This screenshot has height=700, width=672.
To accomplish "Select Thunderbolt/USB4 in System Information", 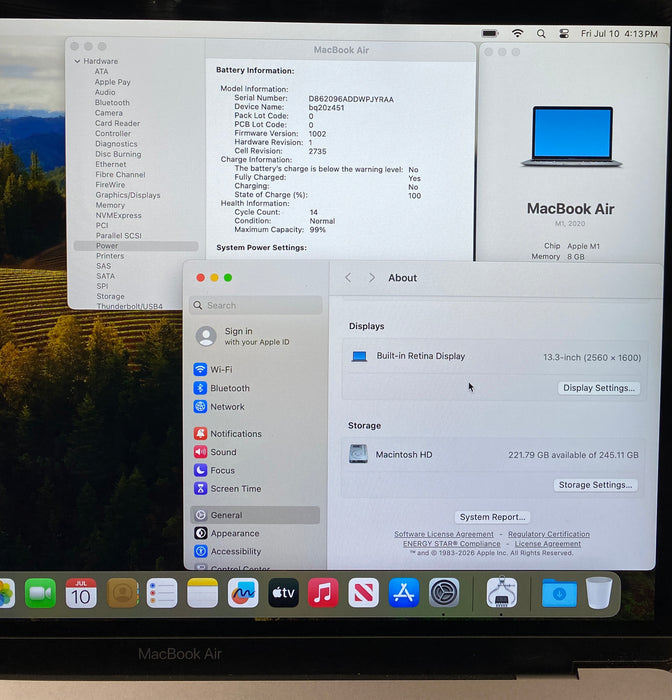I will pos(129,306).
